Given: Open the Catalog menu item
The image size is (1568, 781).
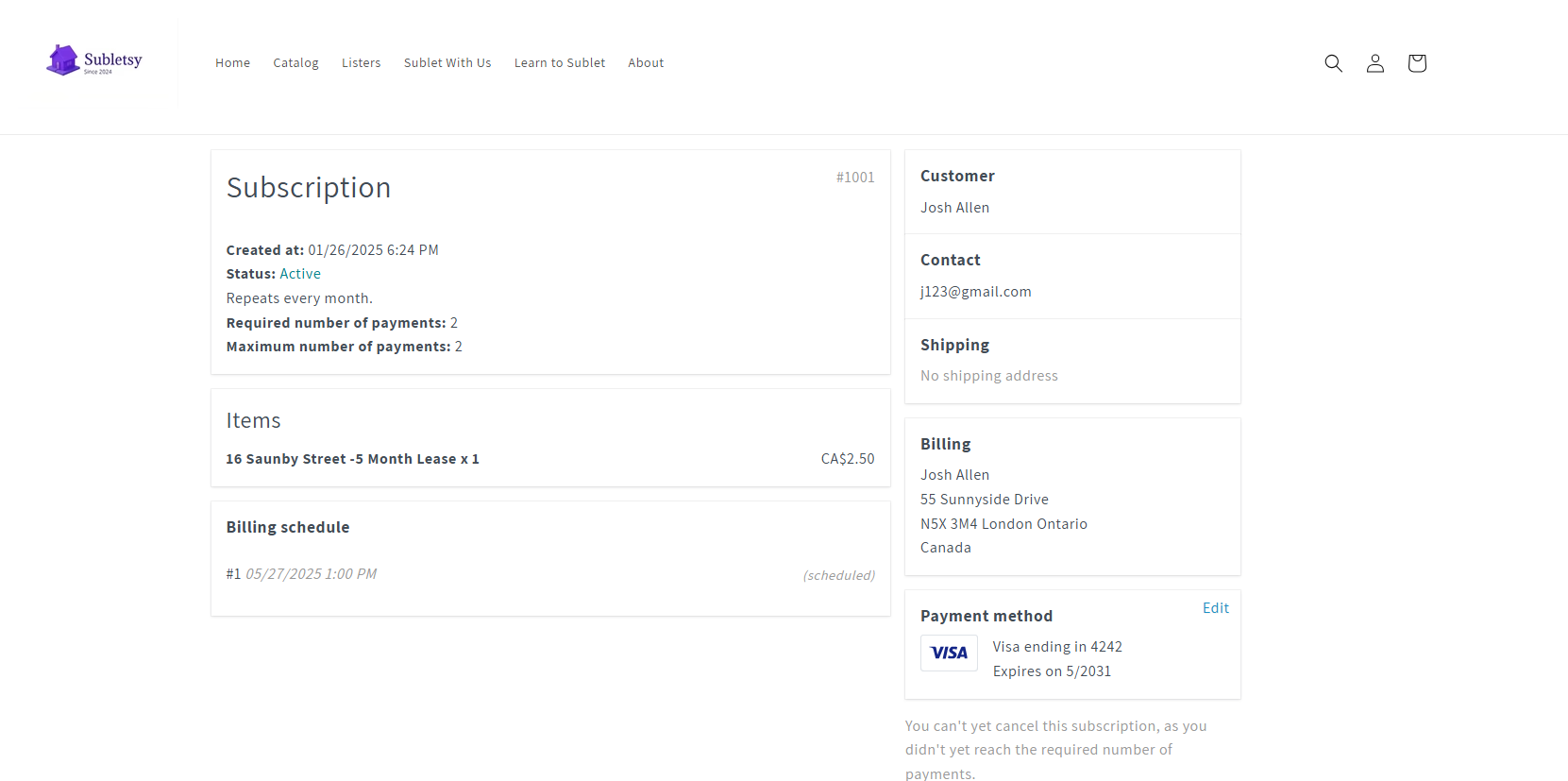Looking at the screenshot, I should pyautogui.click(x=295, y=63).
